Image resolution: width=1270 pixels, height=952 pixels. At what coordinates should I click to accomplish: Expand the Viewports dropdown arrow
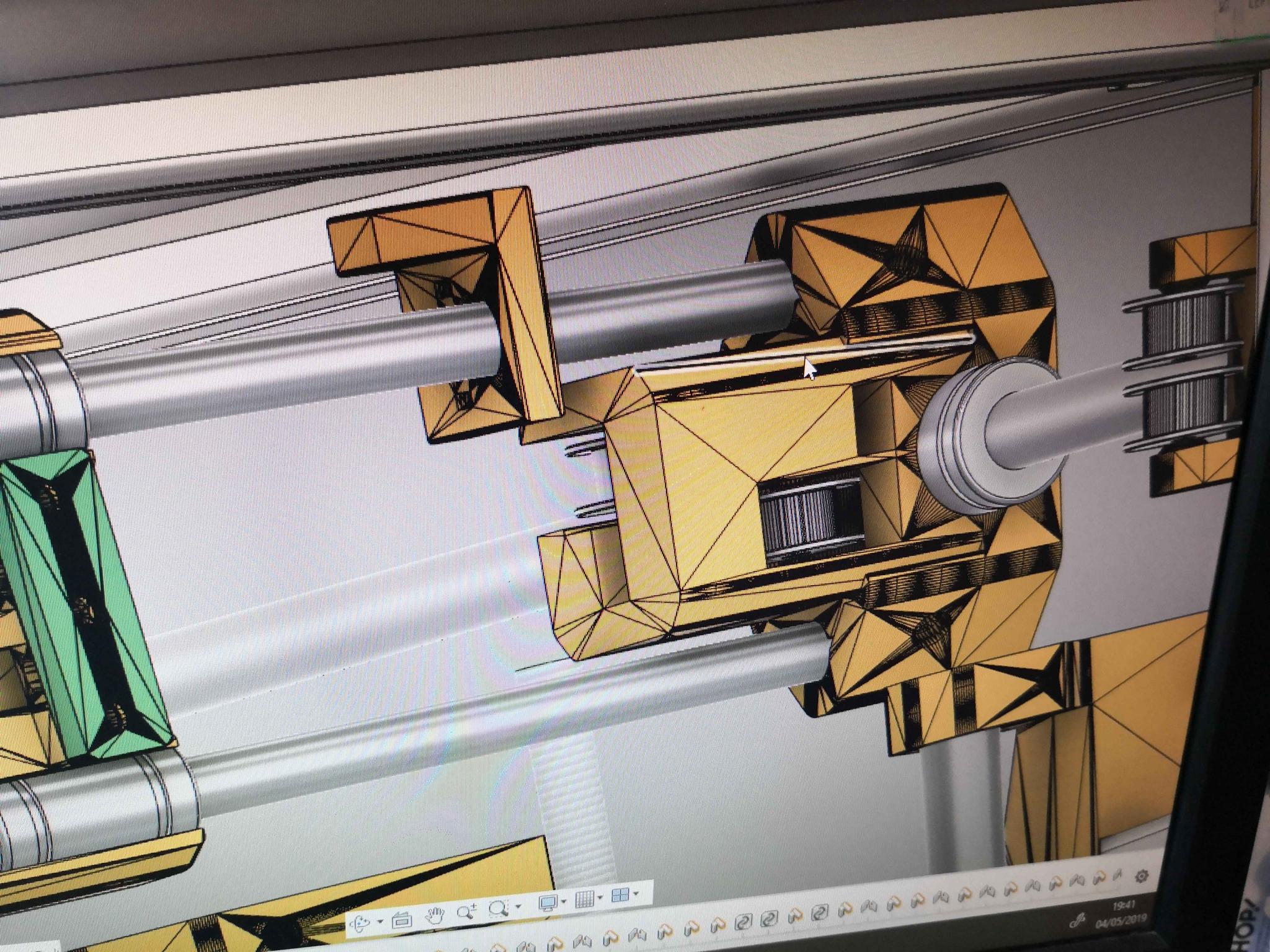point(636,893)
